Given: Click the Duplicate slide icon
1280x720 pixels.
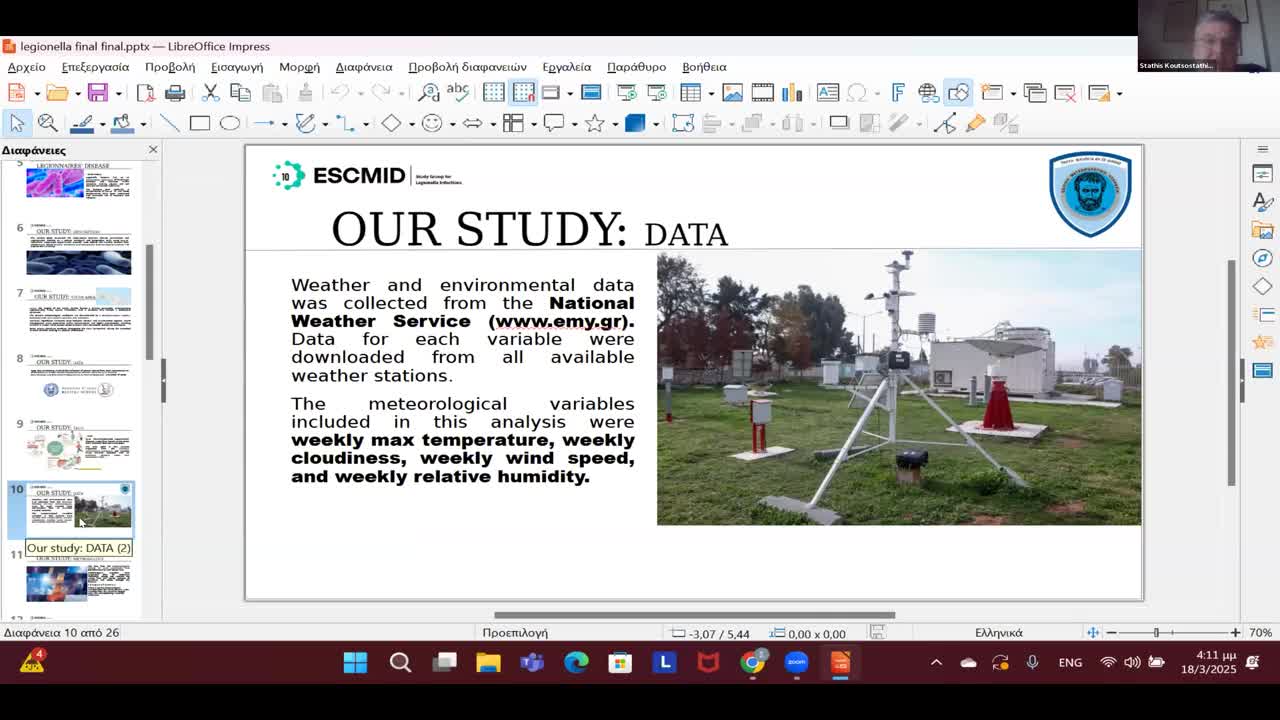Looking at the screenshot, I should pos(1035,93).
